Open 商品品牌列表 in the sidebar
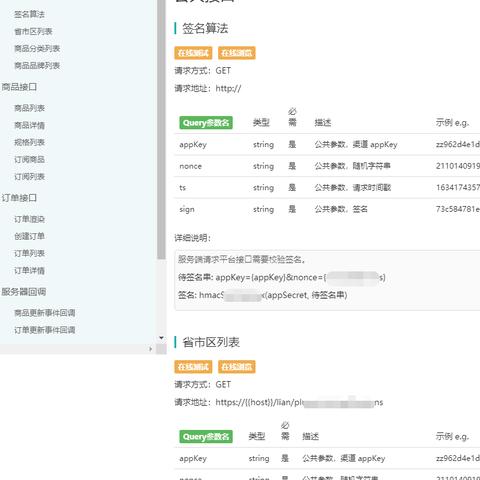This screenshot has height=480, width=480. pos(37,66)
